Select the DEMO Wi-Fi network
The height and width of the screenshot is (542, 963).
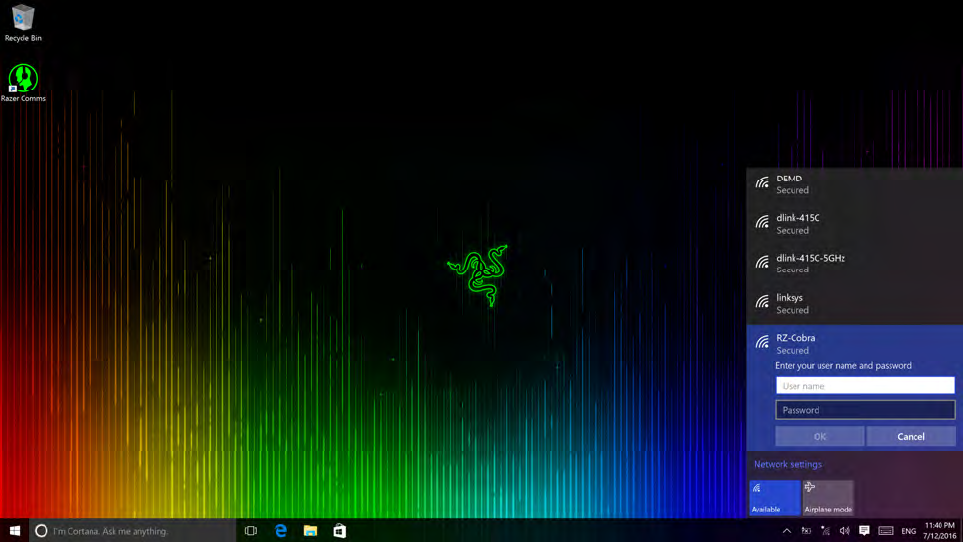pyautogui.click(x=854, y=184)
